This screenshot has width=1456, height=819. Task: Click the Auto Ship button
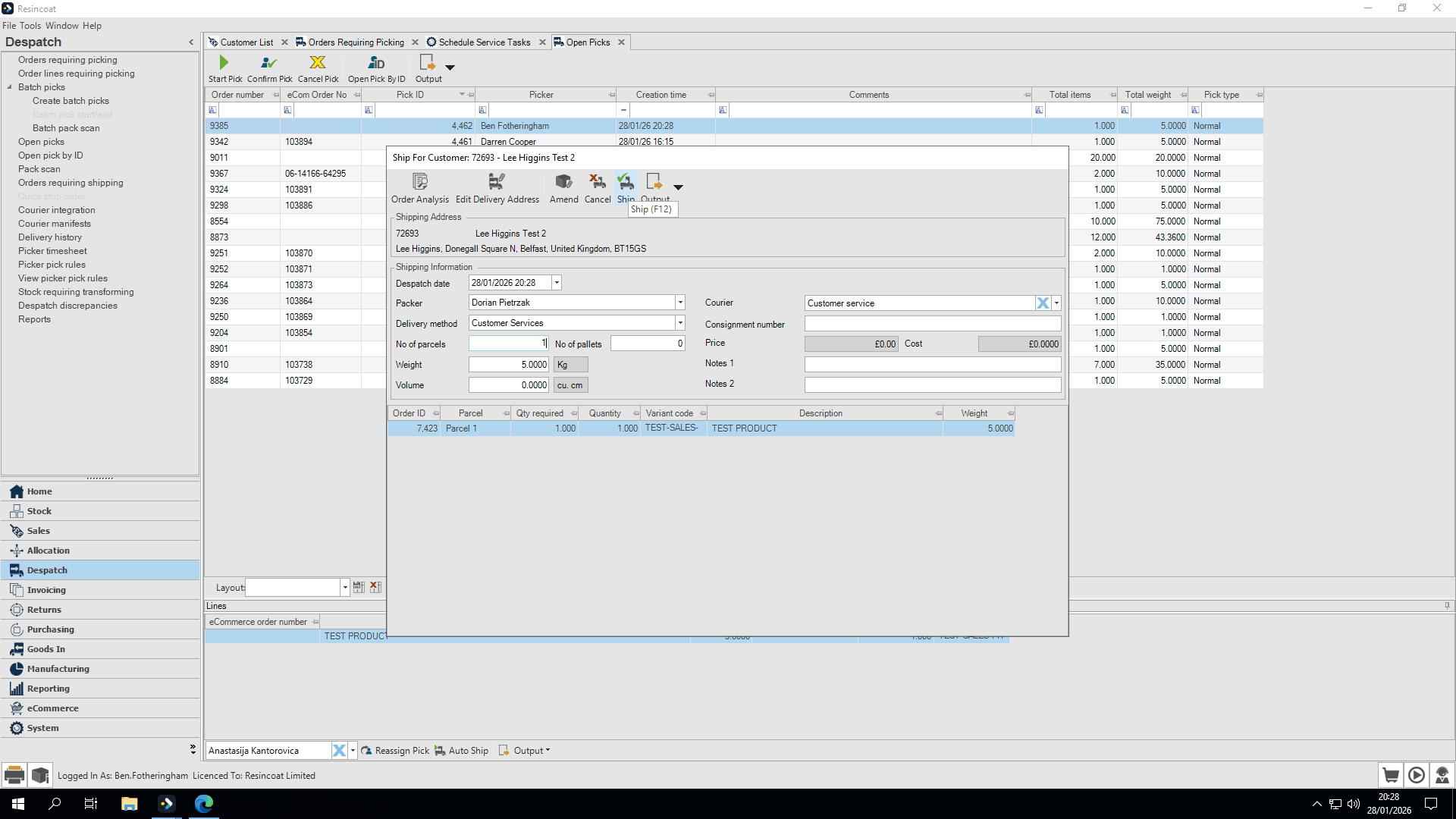[462, 751]
